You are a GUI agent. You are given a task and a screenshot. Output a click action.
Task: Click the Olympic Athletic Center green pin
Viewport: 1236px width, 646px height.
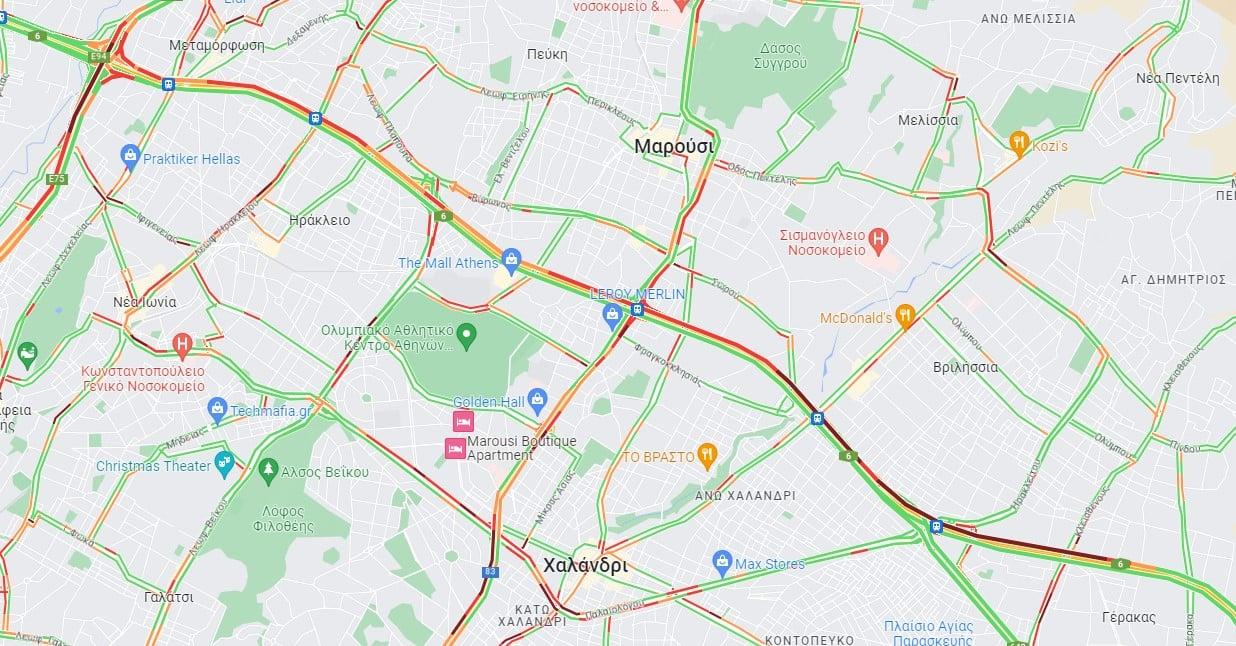[467, 331]
